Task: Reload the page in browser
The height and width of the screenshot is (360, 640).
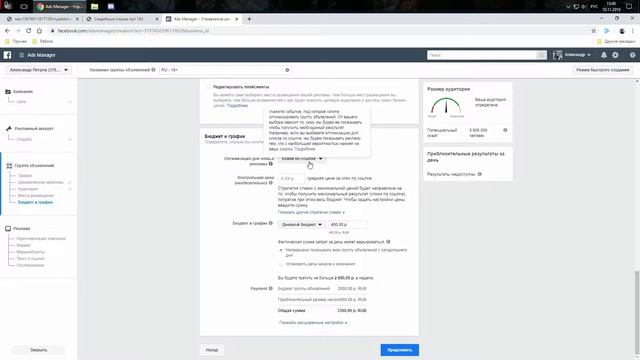Action: (x=28, y=31)
